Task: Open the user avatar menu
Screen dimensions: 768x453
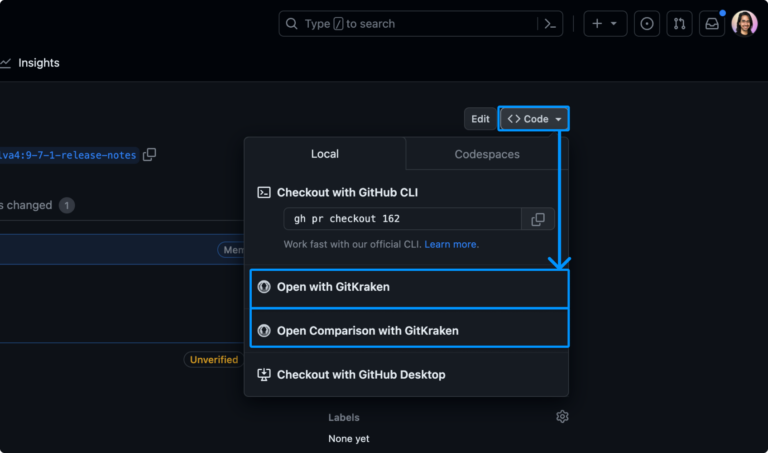Action: pyautogui.click(x=744, y=24)
